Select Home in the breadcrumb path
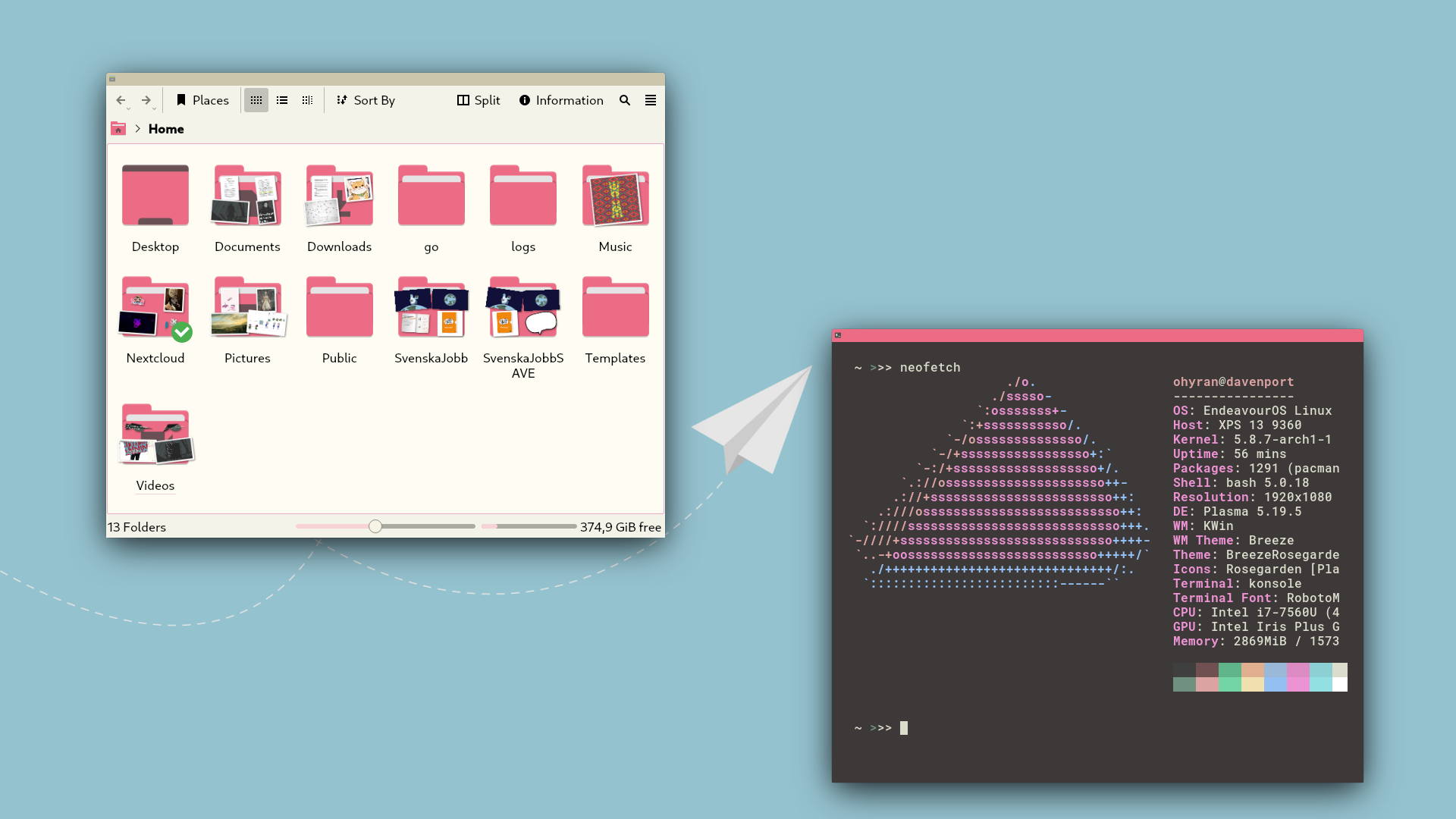 pyautogui.click(x=166, y=129)
